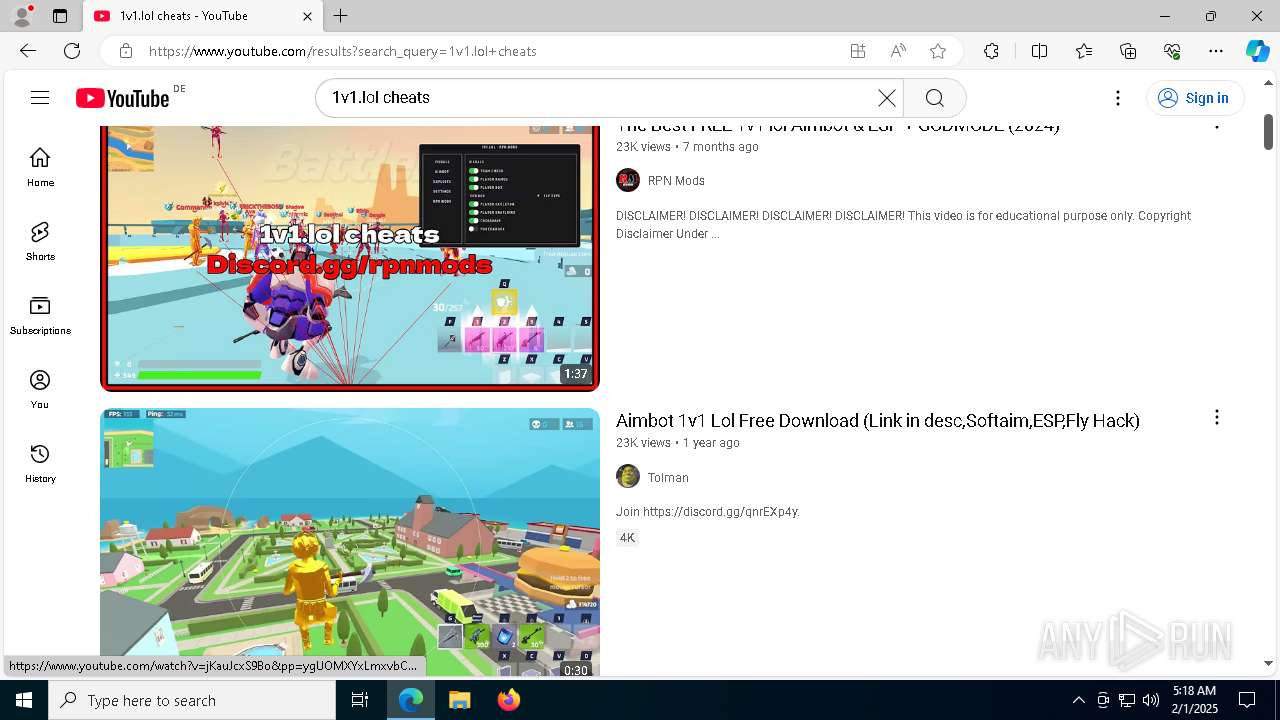1280x720 pixels.
Task: Enable read aloud in address bar
Action: pos(898,51)
